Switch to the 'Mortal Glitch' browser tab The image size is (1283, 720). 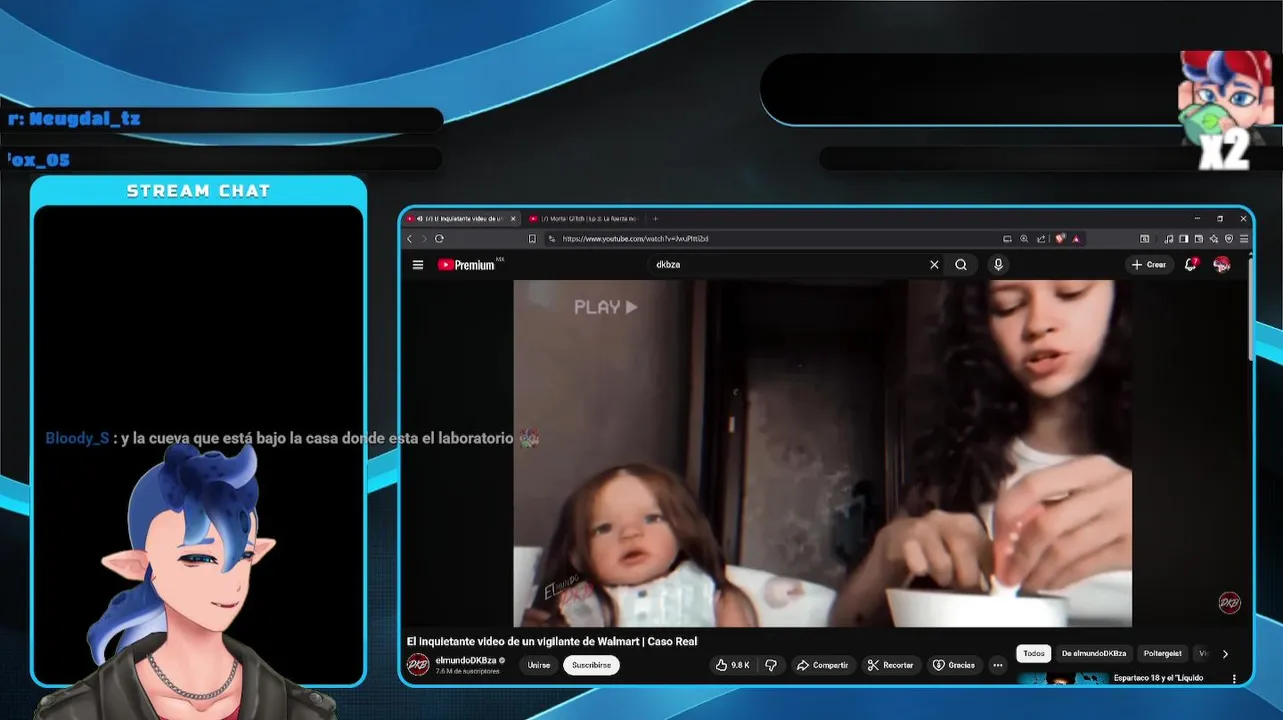point(586,218)
